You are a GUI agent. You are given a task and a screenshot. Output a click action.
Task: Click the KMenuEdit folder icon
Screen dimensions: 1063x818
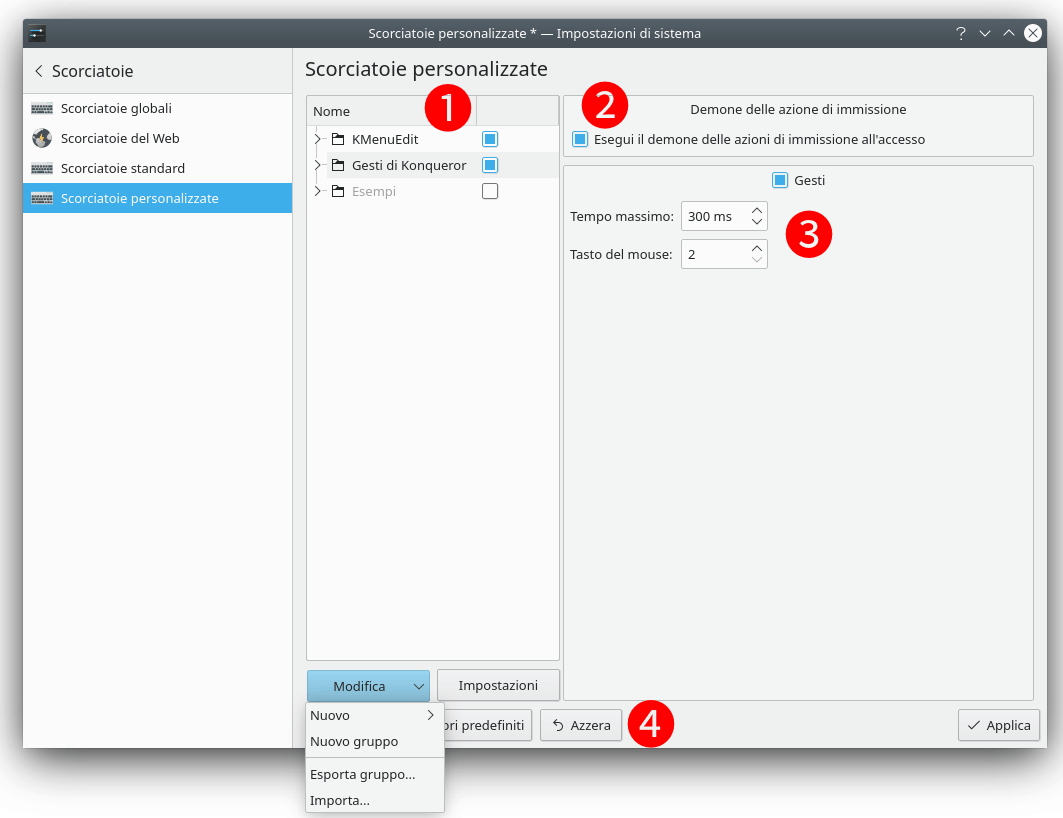point(338,139)
